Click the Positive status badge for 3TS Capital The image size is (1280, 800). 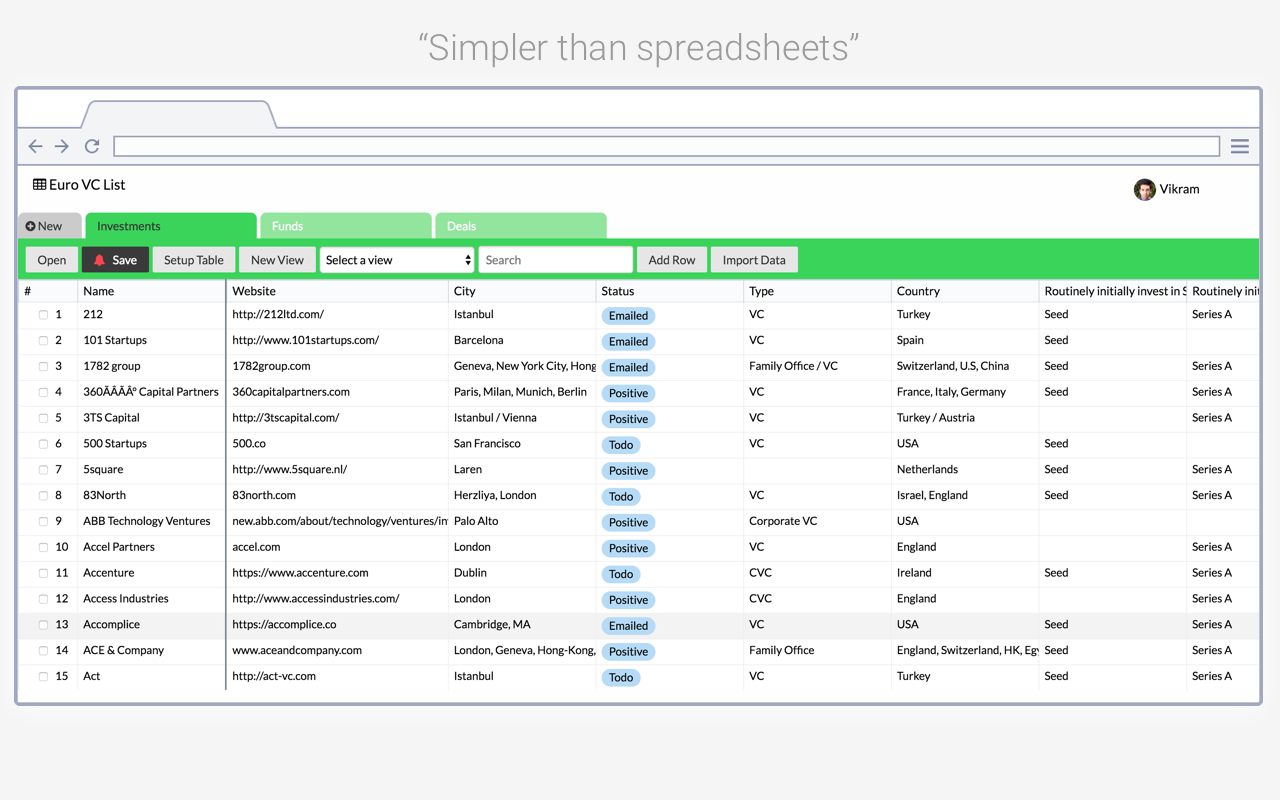[628, 419]
